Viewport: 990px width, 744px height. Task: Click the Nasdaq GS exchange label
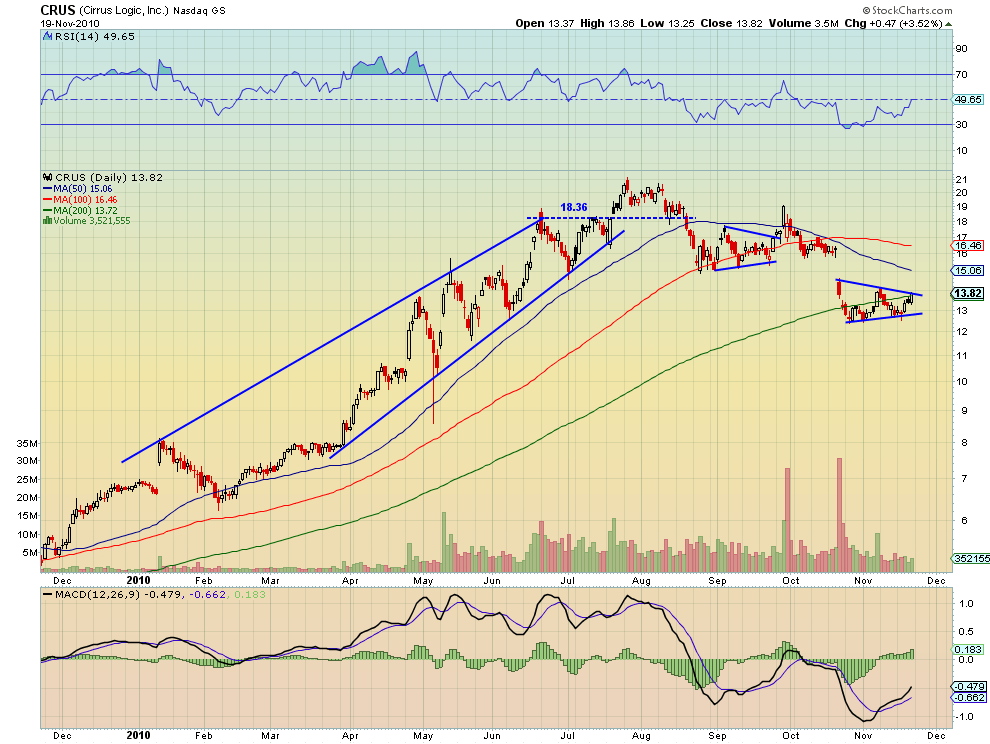pyautogui.click(x=199, y=11)
